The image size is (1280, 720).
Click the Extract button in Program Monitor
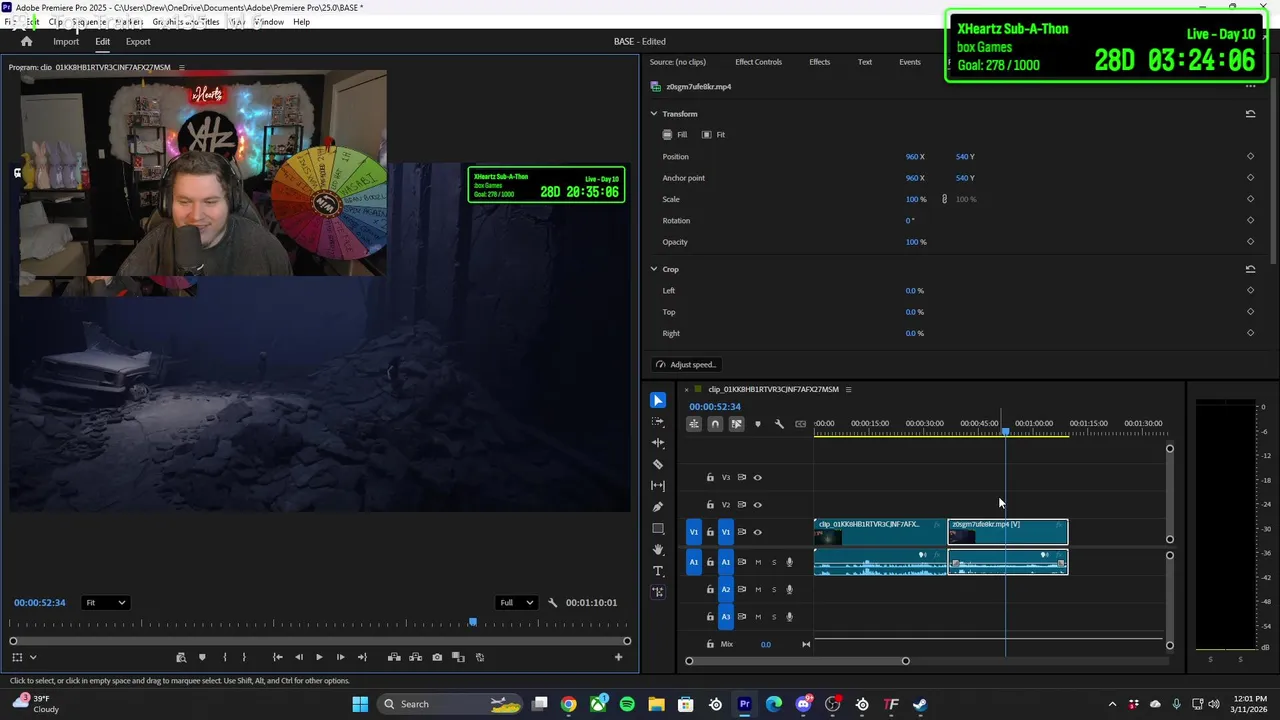pos(415,657)
